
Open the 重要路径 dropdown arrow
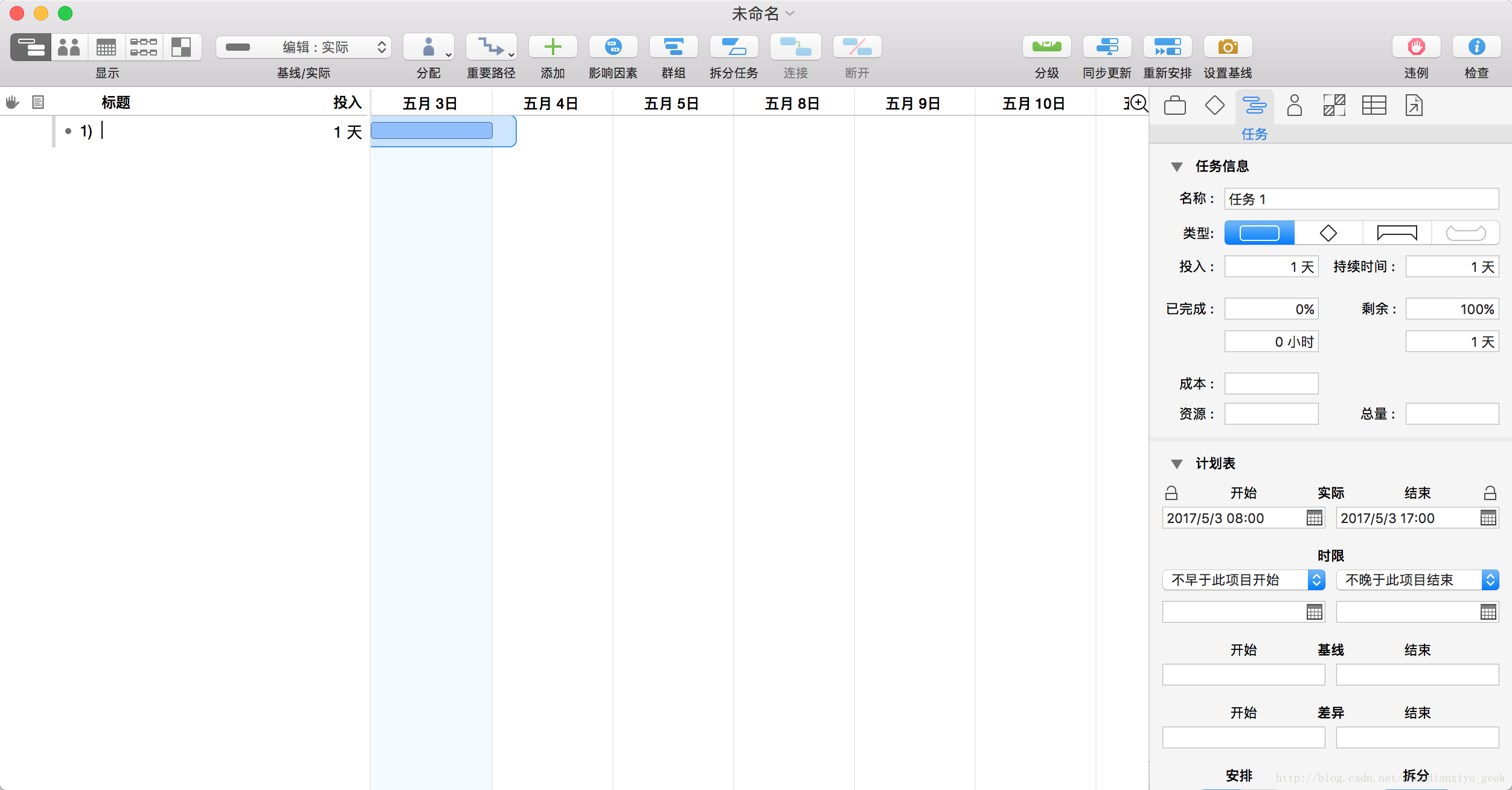[511, 55]
